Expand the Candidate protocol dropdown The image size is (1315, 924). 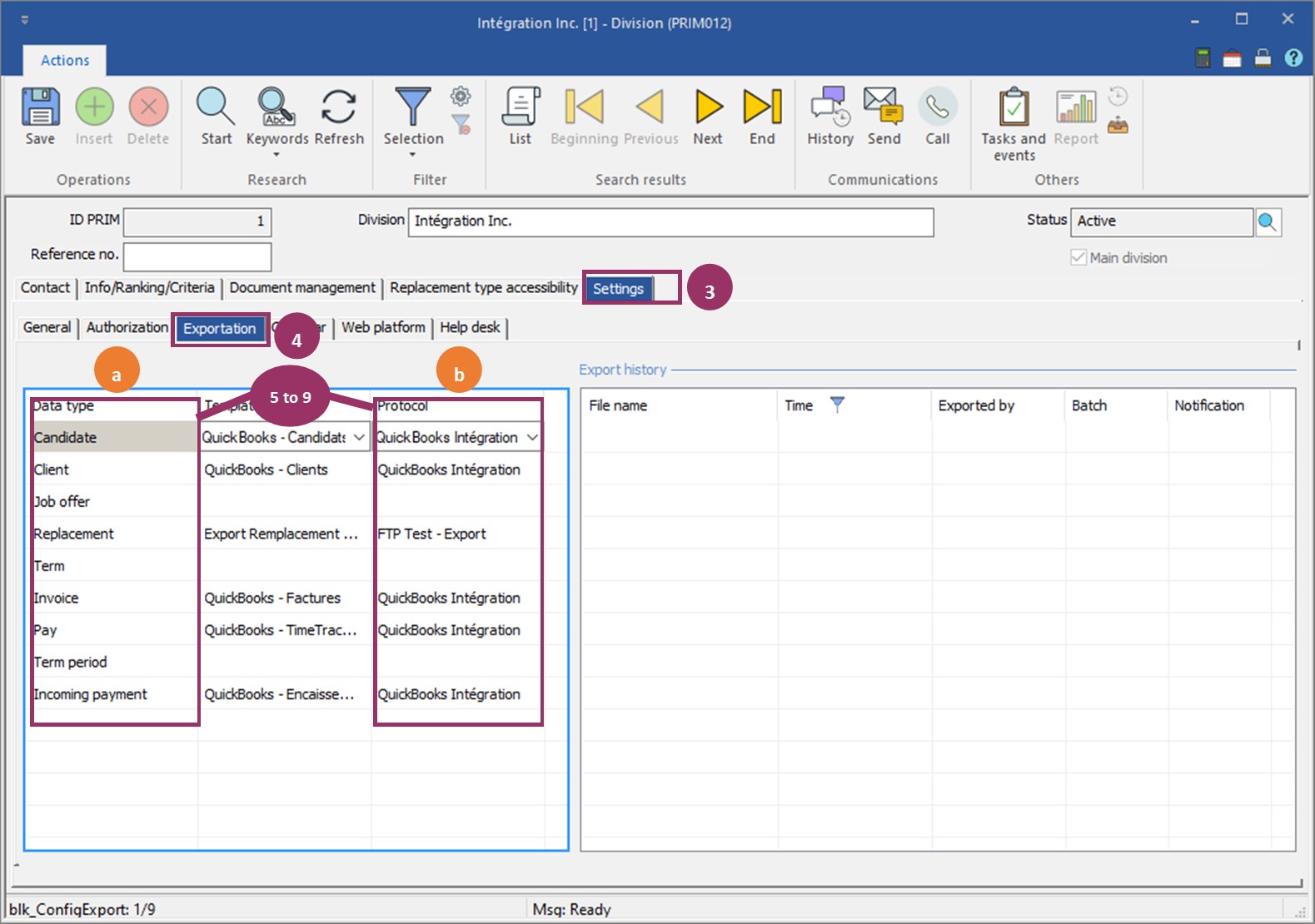tap(532, 437)
